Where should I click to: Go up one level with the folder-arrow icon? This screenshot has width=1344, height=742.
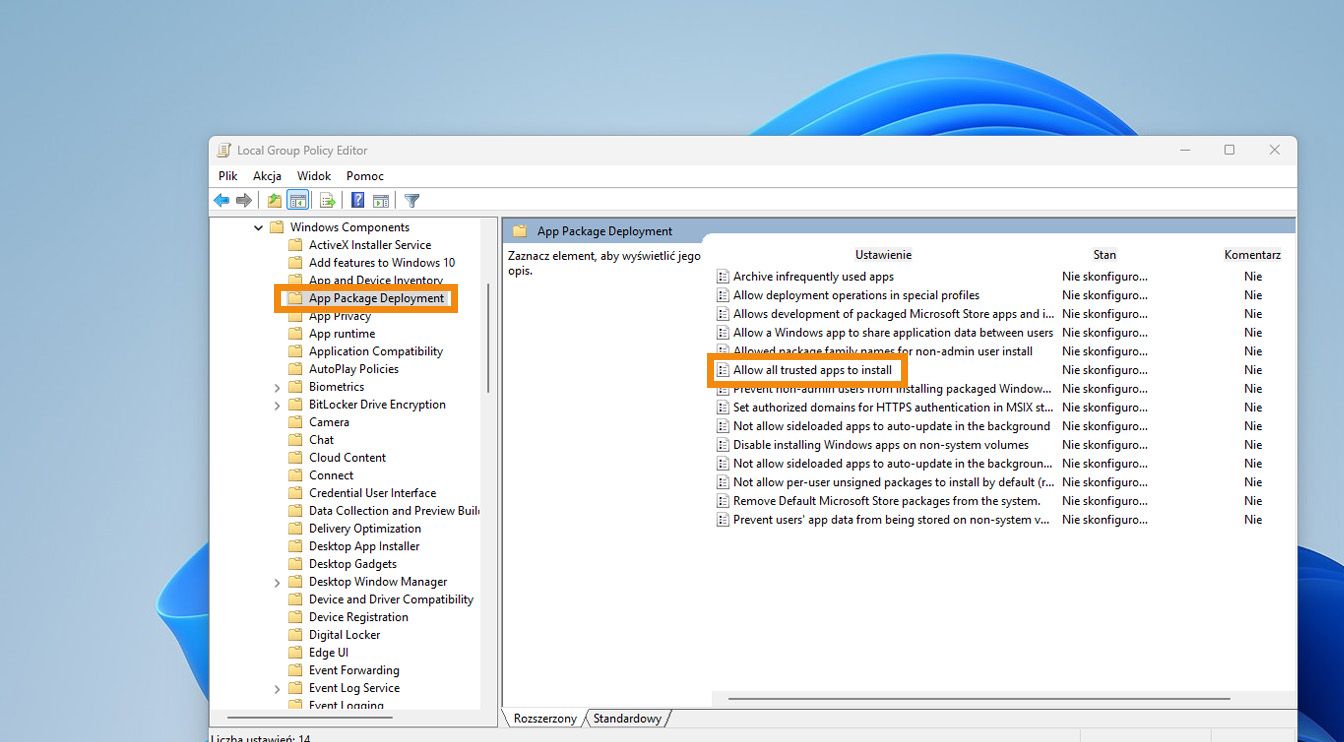[x=274, y=200]
